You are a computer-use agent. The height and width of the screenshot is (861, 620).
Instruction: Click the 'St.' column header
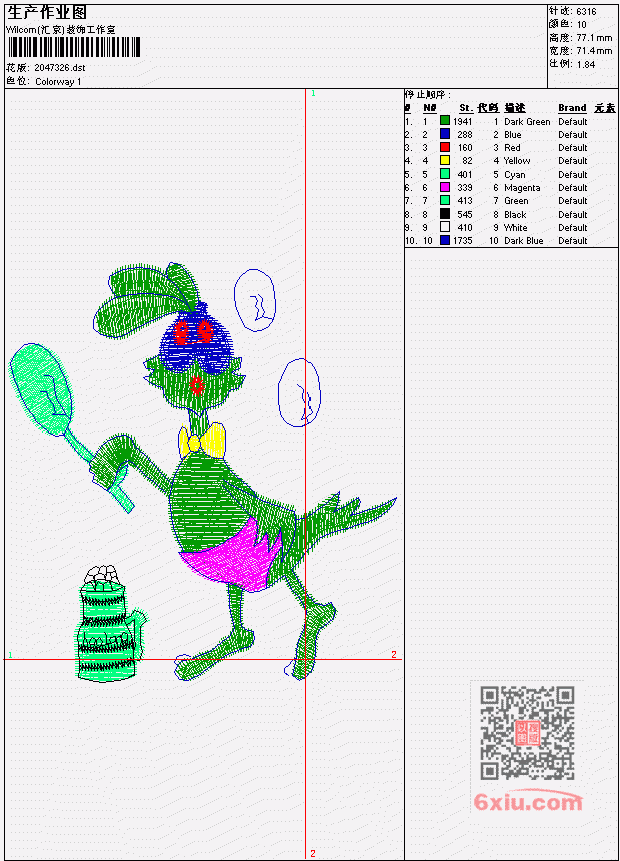pos(466,108)
